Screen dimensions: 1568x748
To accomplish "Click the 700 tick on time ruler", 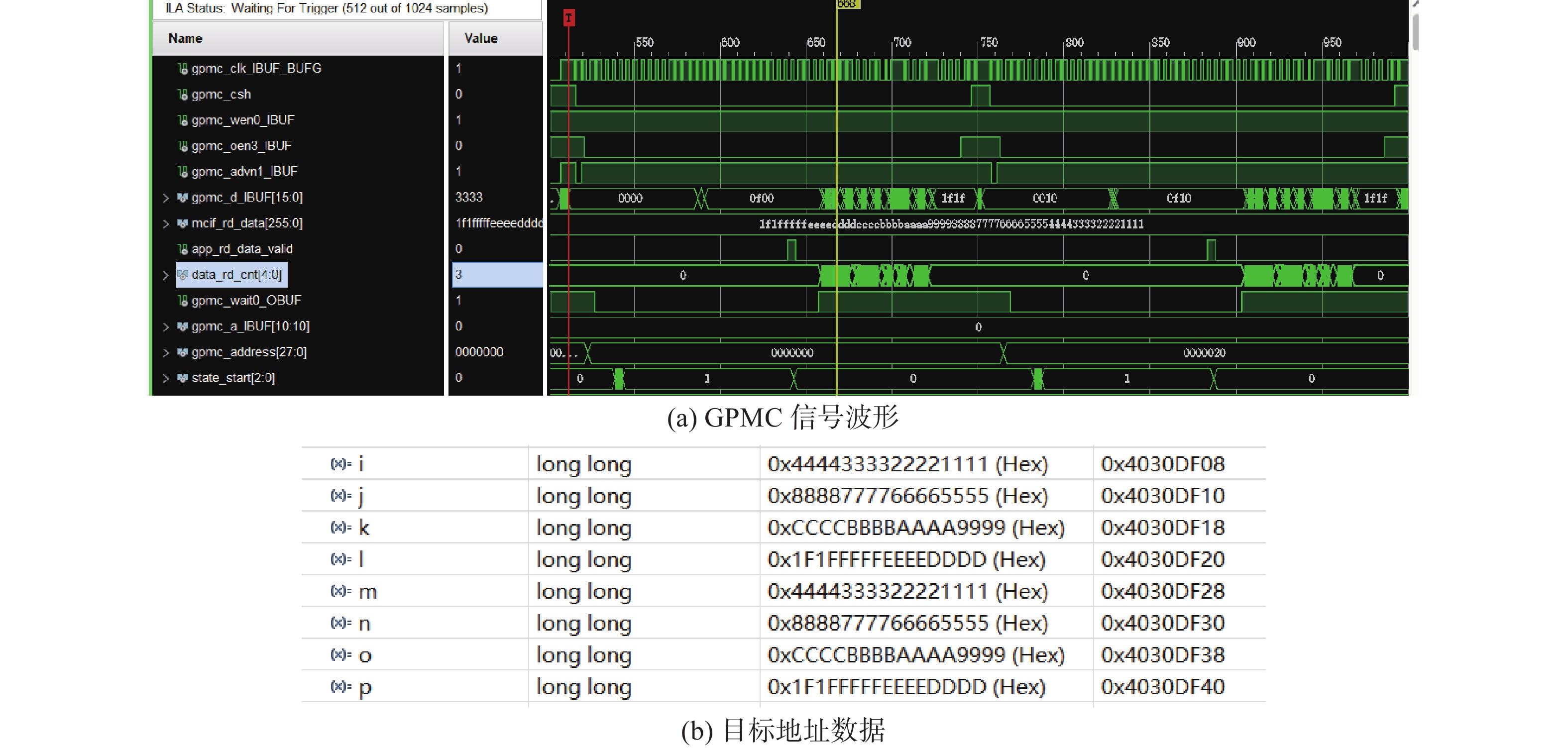I will click(902, 43).
